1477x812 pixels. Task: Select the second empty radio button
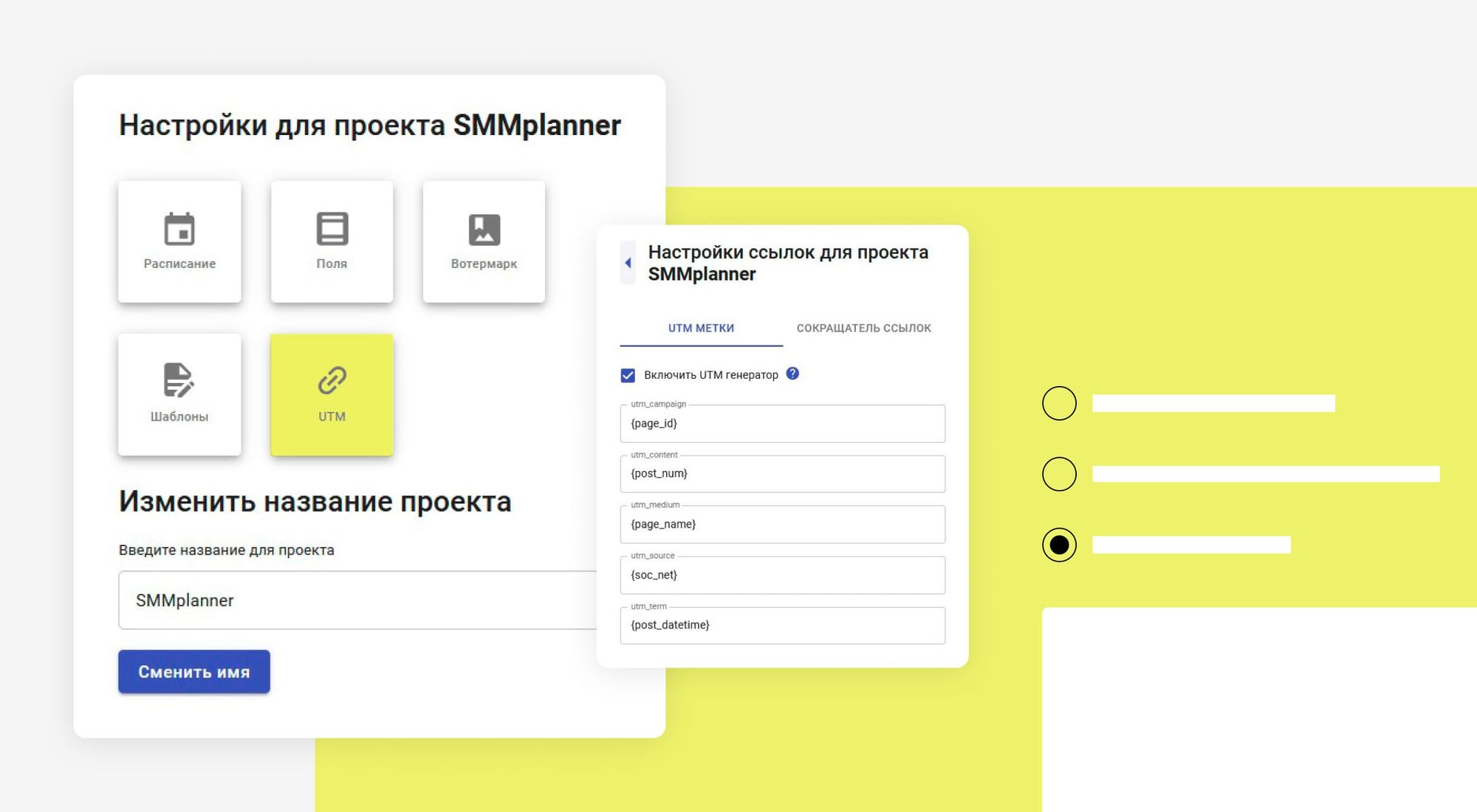[x=1059, y=474]
